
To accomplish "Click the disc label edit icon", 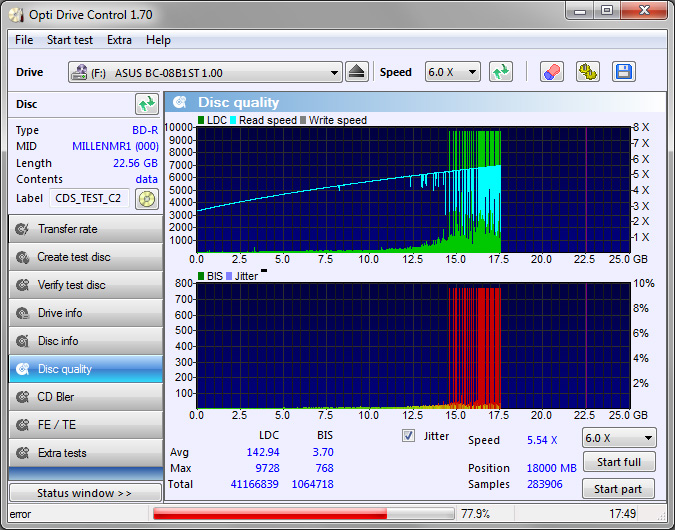I will pyautogui.click(x=147, y=198).
